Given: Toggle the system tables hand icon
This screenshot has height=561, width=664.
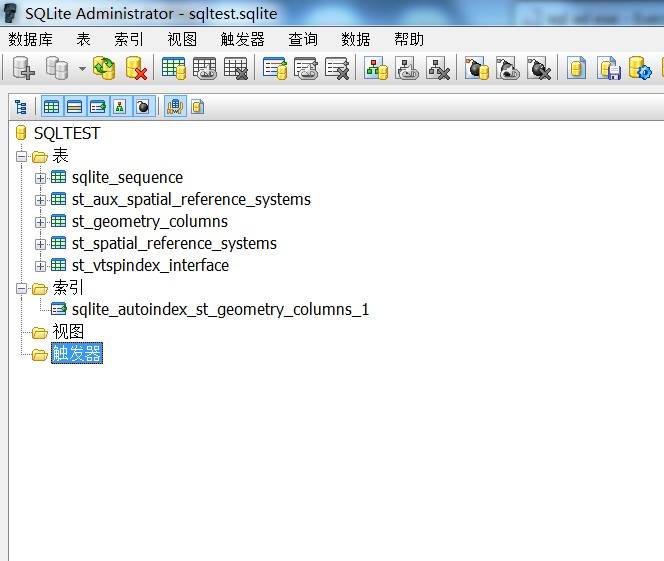Looking at the screenshot, I should click(x=174, y=107).
